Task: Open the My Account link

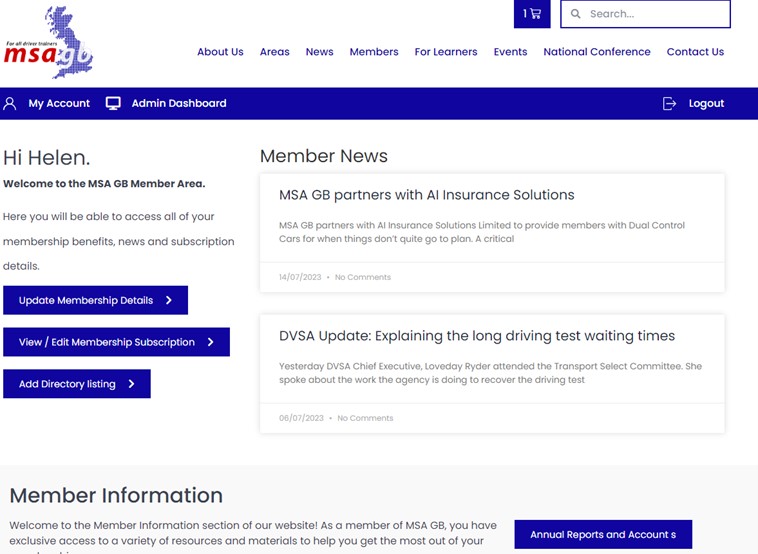Action: click(x=59, y=103)
